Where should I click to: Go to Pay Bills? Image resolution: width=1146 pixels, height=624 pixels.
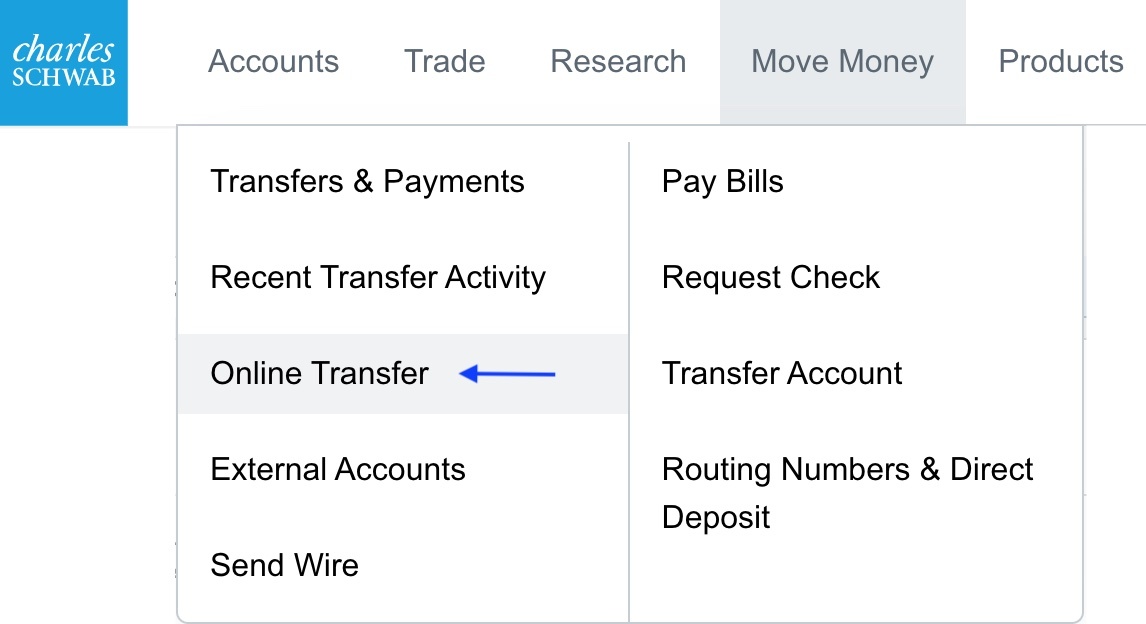(722, 182)
